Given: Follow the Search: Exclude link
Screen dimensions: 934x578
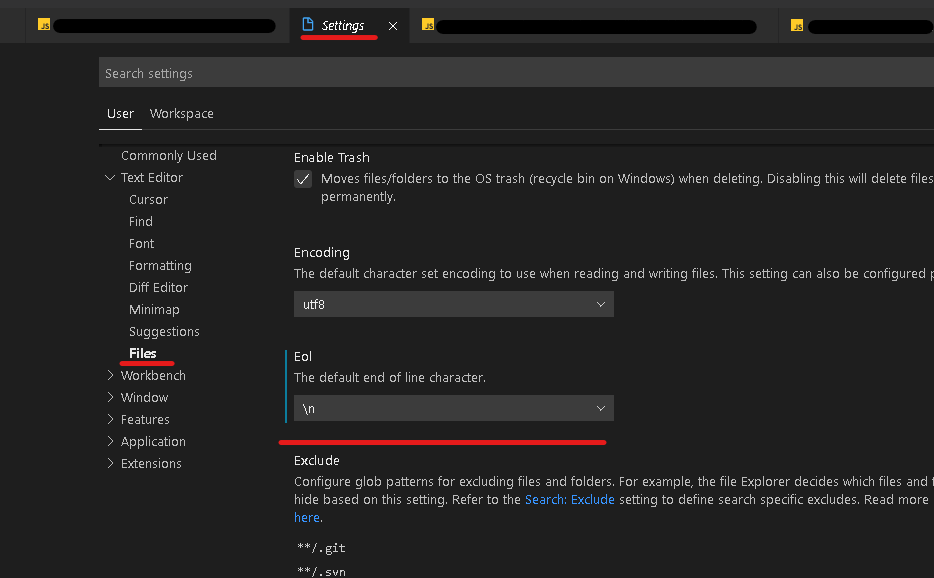Looking at the screenshot, I should coord(569,499).
